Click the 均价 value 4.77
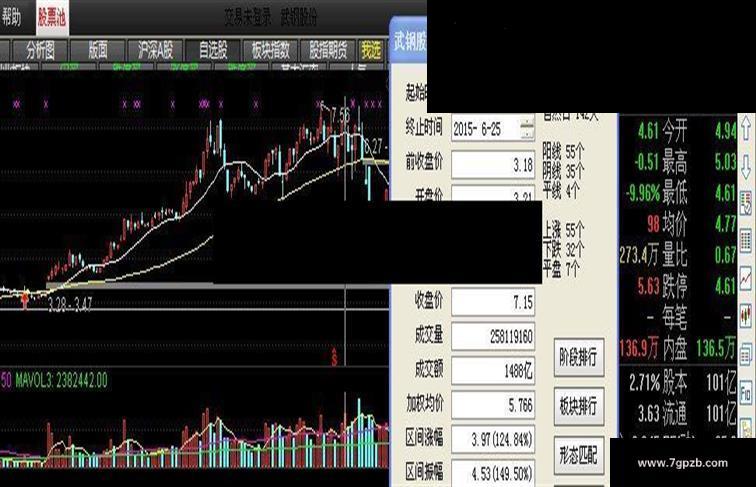756x487 pixels. [x=725, y=224]
